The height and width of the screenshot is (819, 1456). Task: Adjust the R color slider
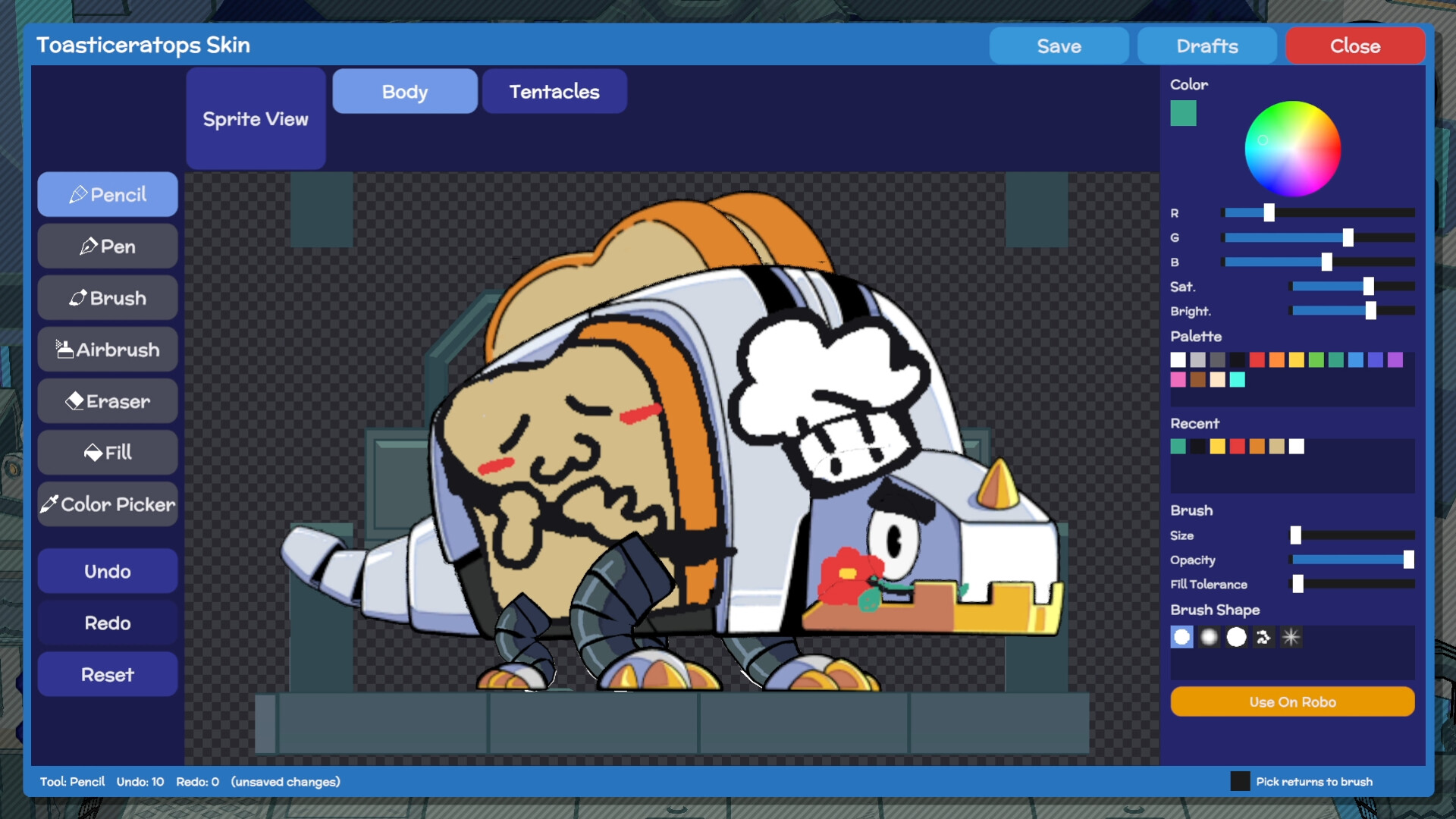1318,213
